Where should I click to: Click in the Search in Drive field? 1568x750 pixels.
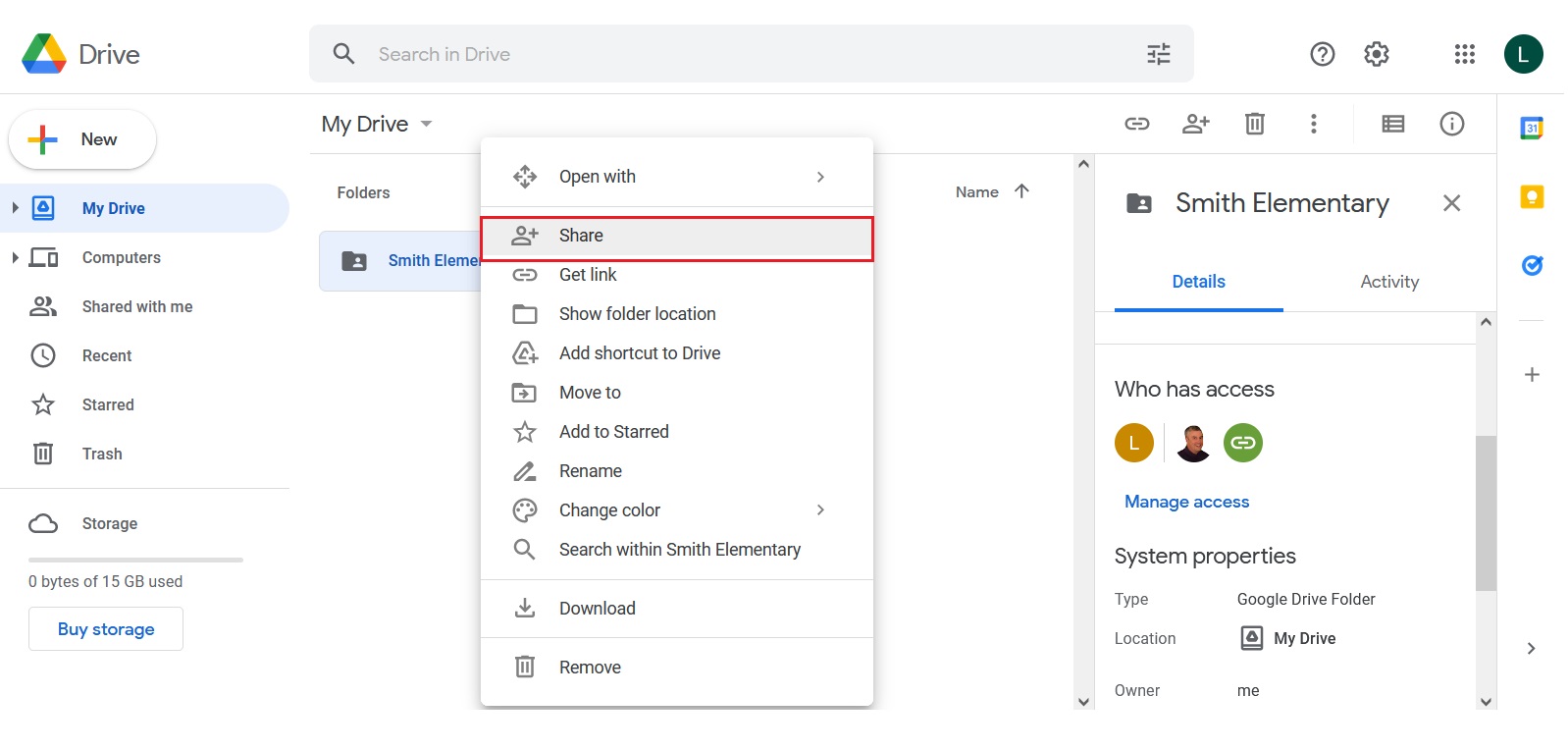click(752, 54)
